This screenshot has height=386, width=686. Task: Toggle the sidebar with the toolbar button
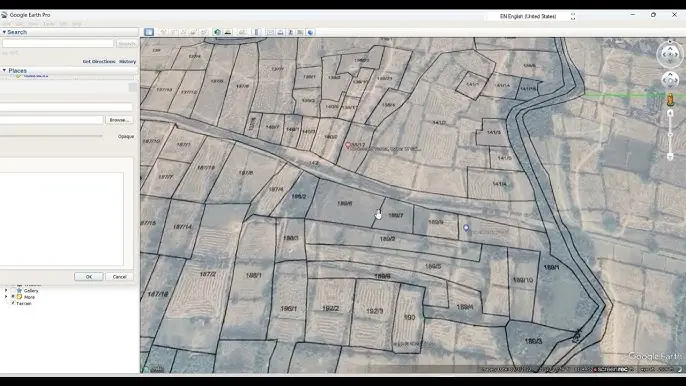coord(149,32)
